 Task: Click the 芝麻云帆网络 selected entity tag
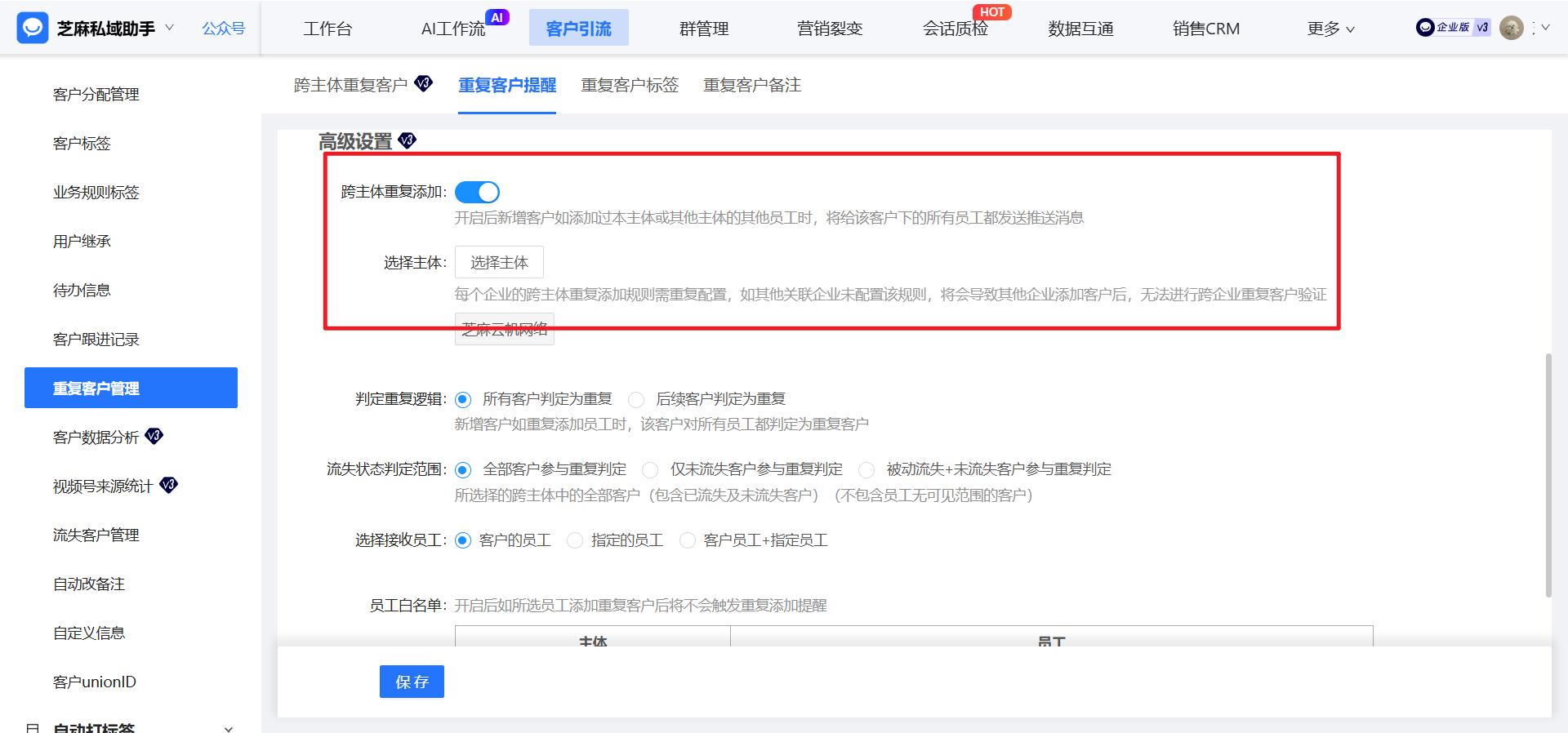[505, 329]
